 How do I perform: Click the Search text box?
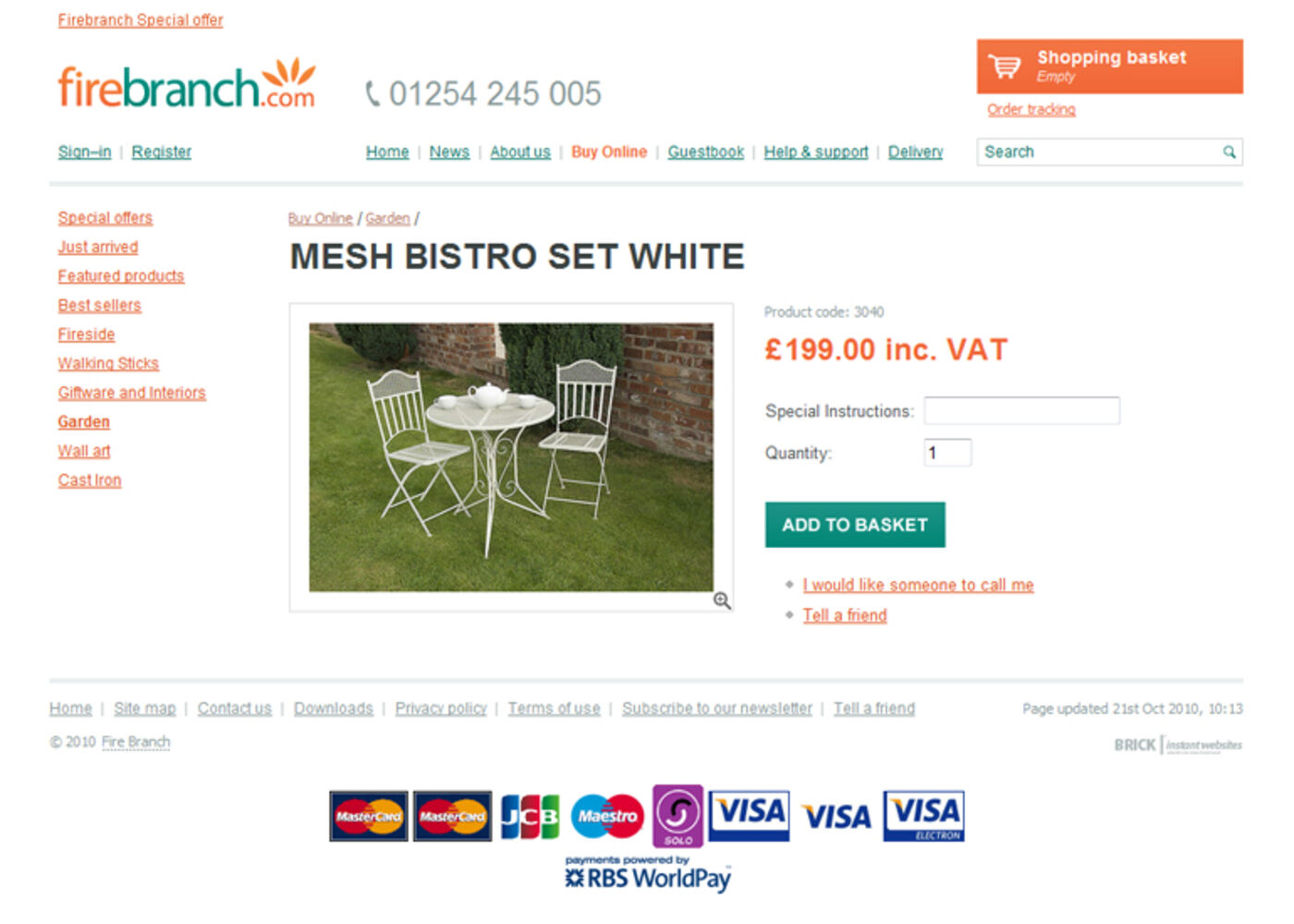1100,152
